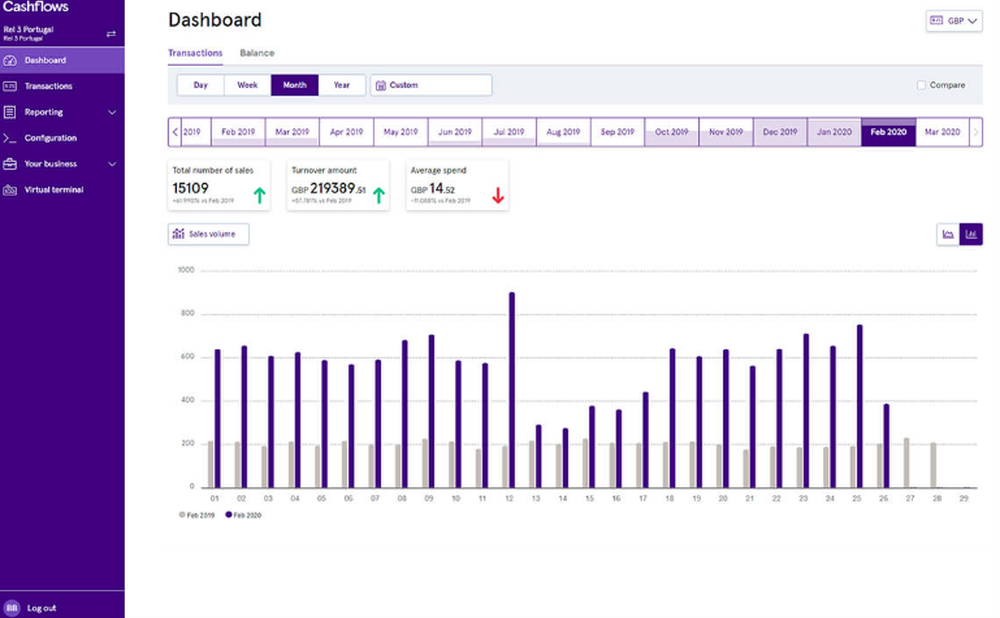Select the bar chart display icon

pyautogui.click(x=971, y=234)
